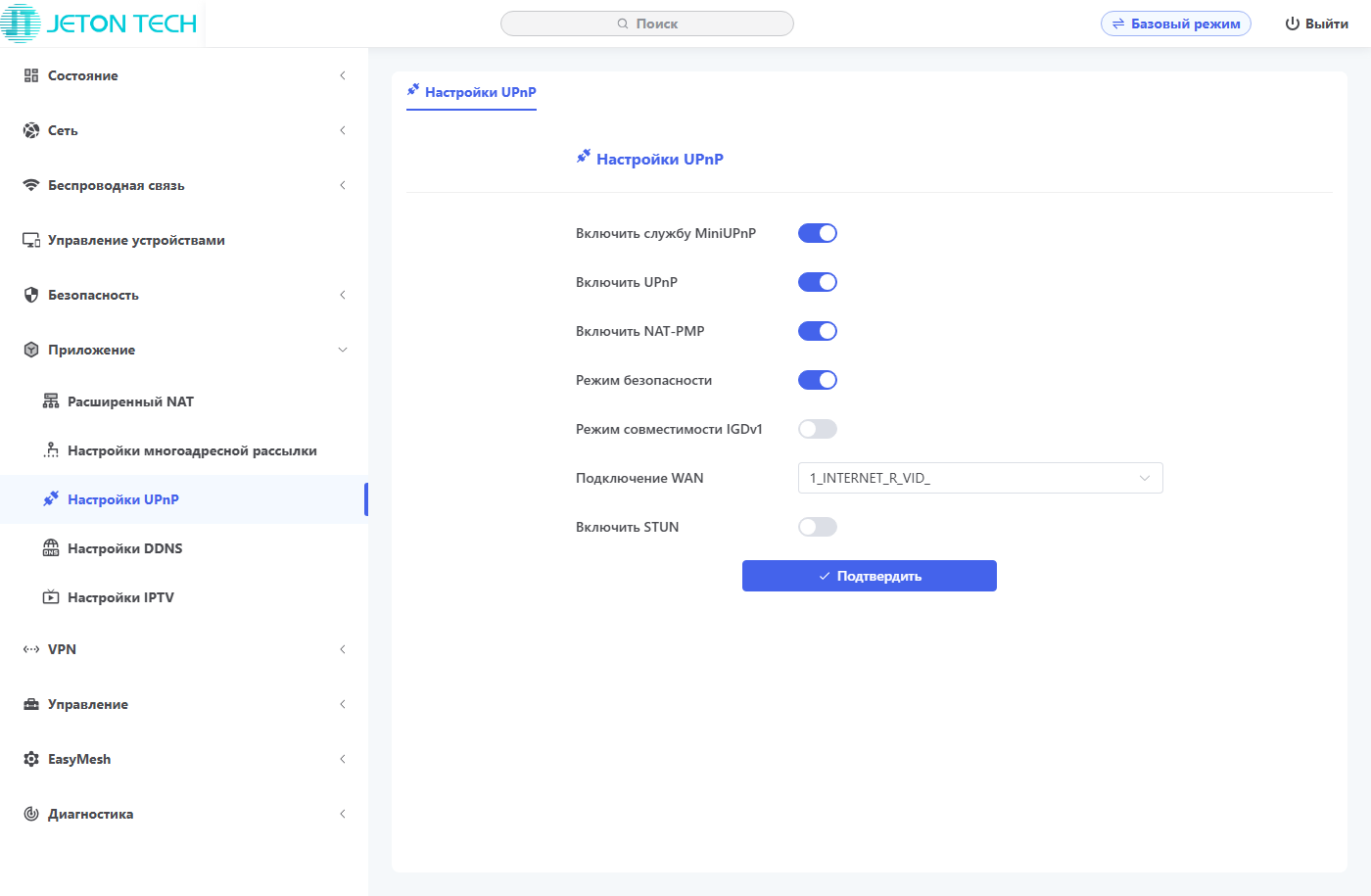Click the Device management (Управление устройствами) icon

[x=31, y=240]
